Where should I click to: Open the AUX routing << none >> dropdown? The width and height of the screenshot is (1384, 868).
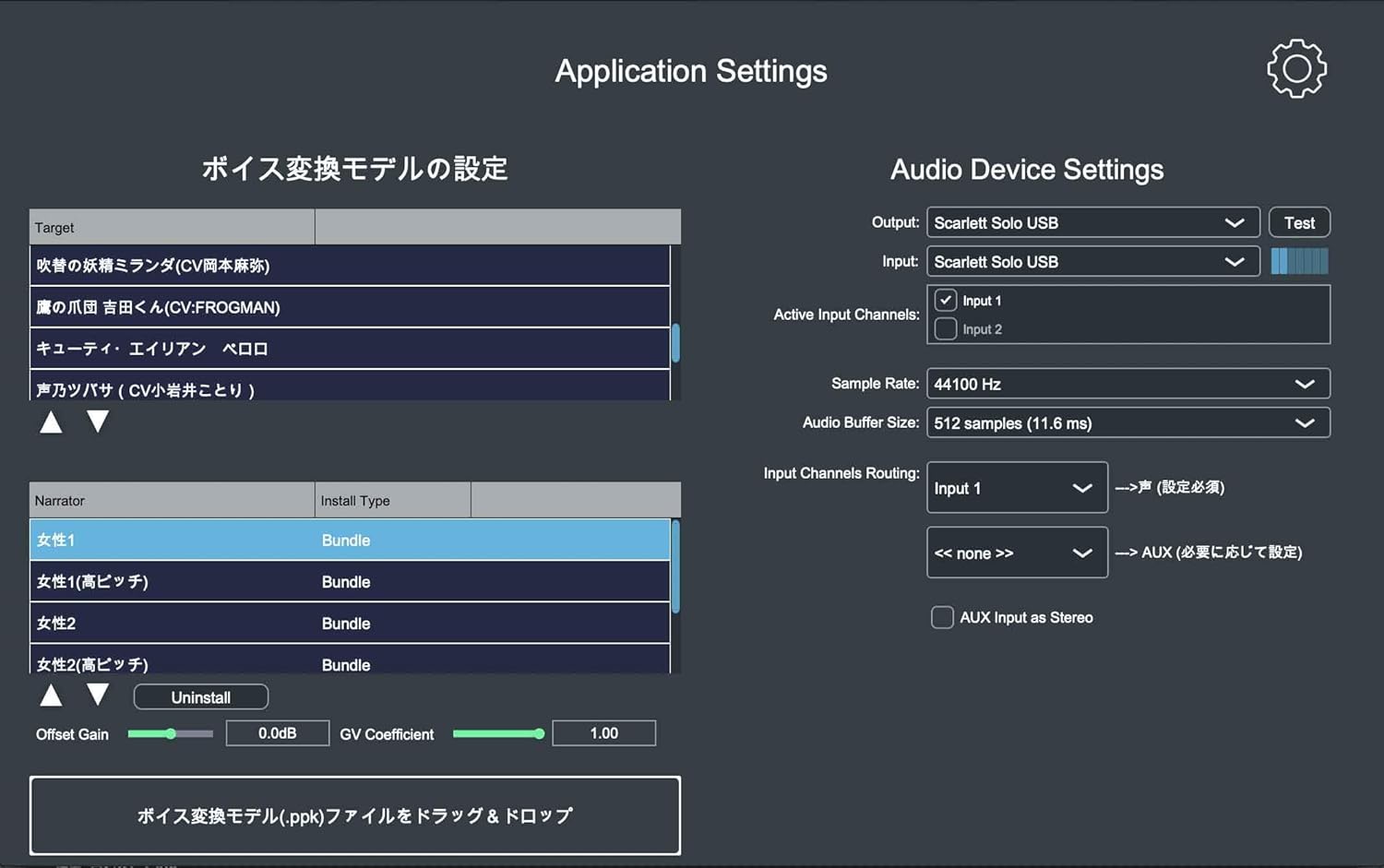pos(1016,553)
